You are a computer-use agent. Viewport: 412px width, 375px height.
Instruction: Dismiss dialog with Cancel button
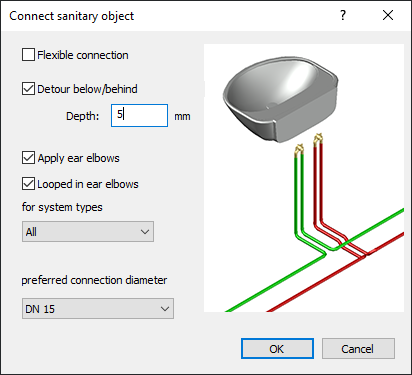click(358, 349)
